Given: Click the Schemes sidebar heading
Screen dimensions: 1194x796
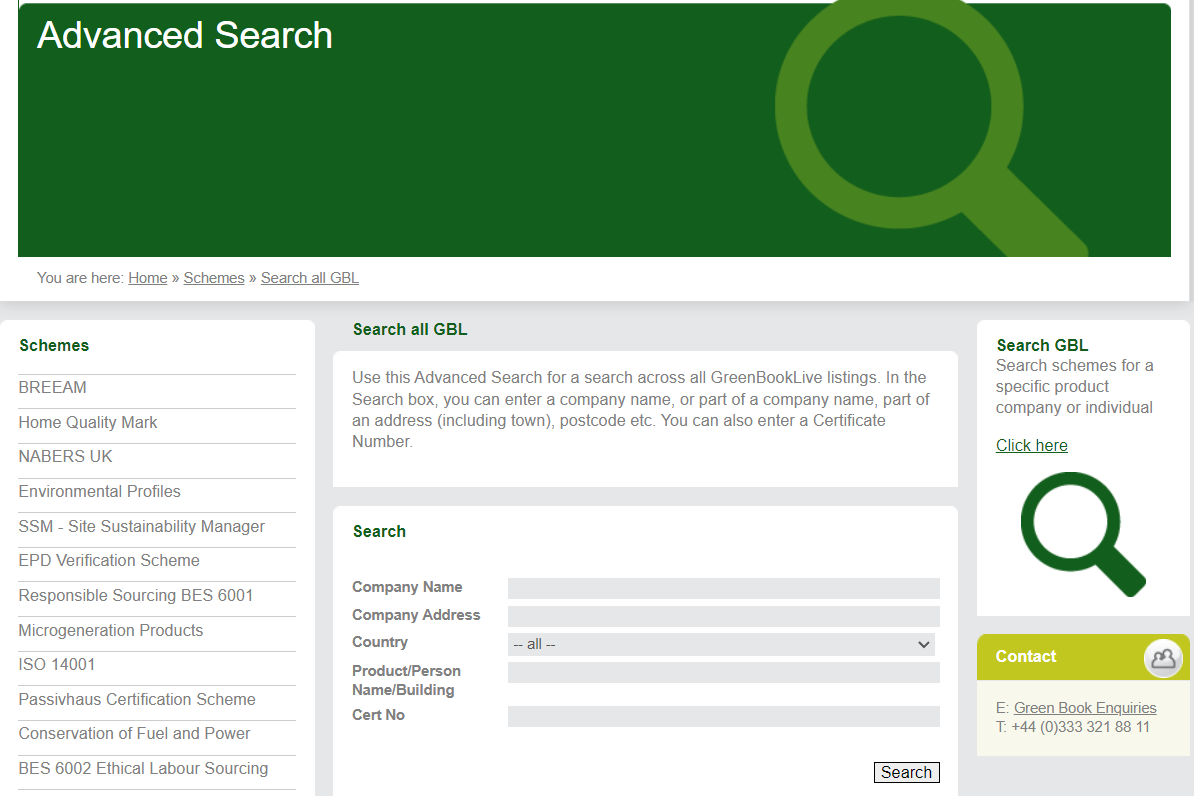Looking at the screenshot, I should click(x=54, y=346).
